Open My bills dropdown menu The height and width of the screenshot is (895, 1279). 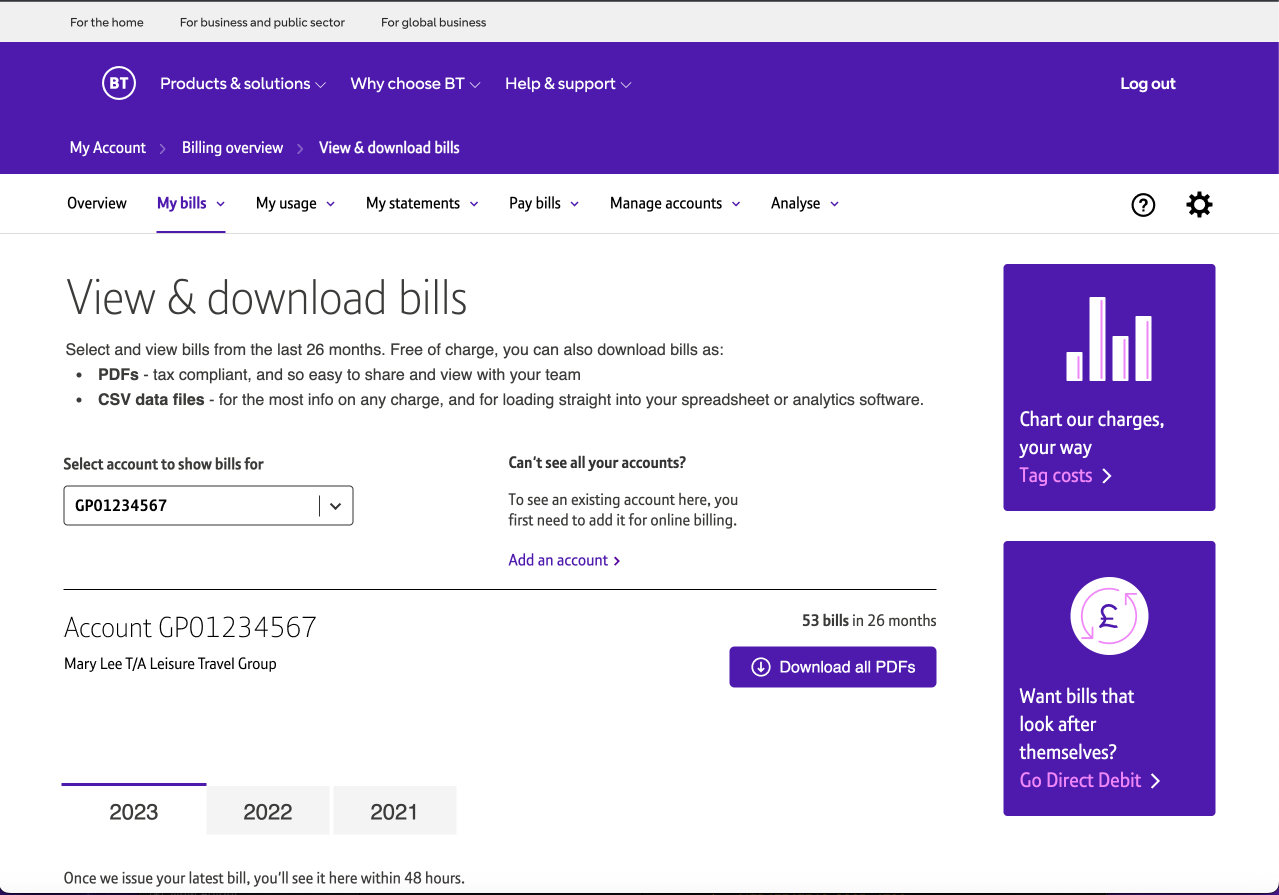pos(191,203)
